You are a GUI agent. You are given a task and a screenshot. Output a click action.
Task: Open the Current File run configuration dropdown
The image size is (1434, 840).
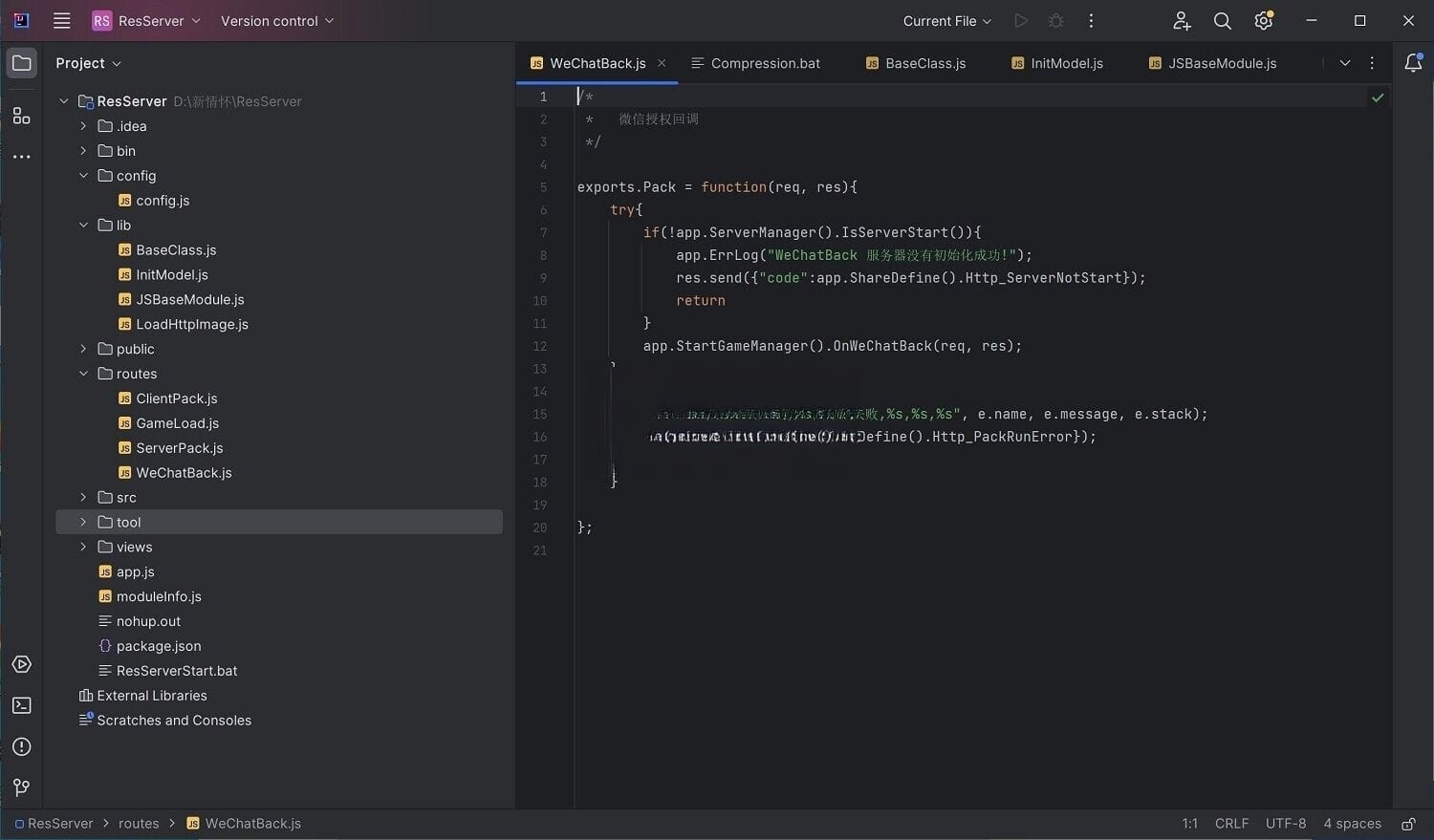click(x=946, y=21)
